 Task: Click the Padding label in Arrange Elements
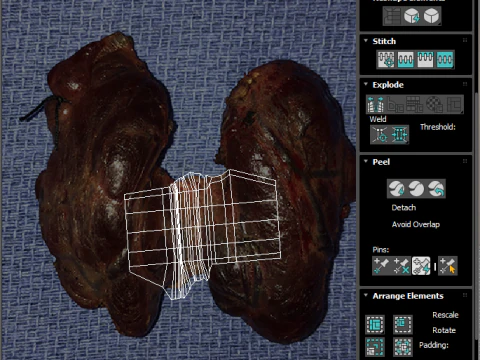click(434, 345)
